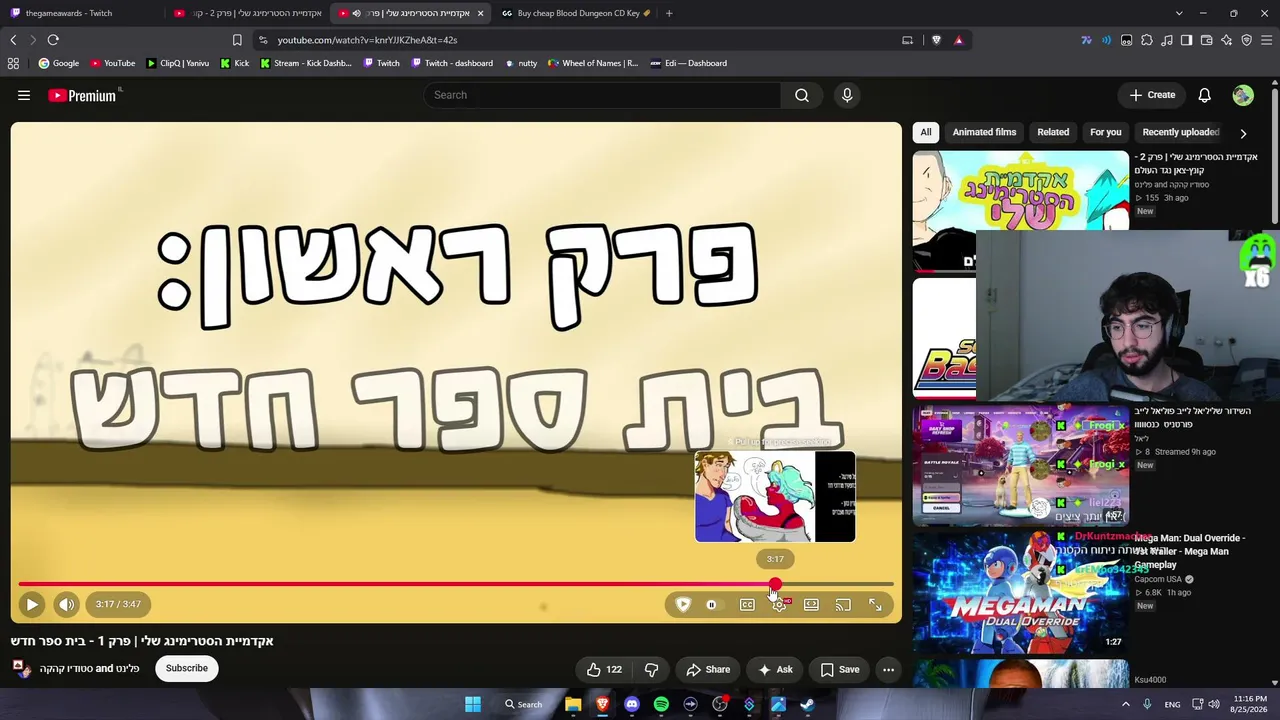Start a voice search with the microphone
Screen dimensions: 1280x720
click(x=847, y=95)
